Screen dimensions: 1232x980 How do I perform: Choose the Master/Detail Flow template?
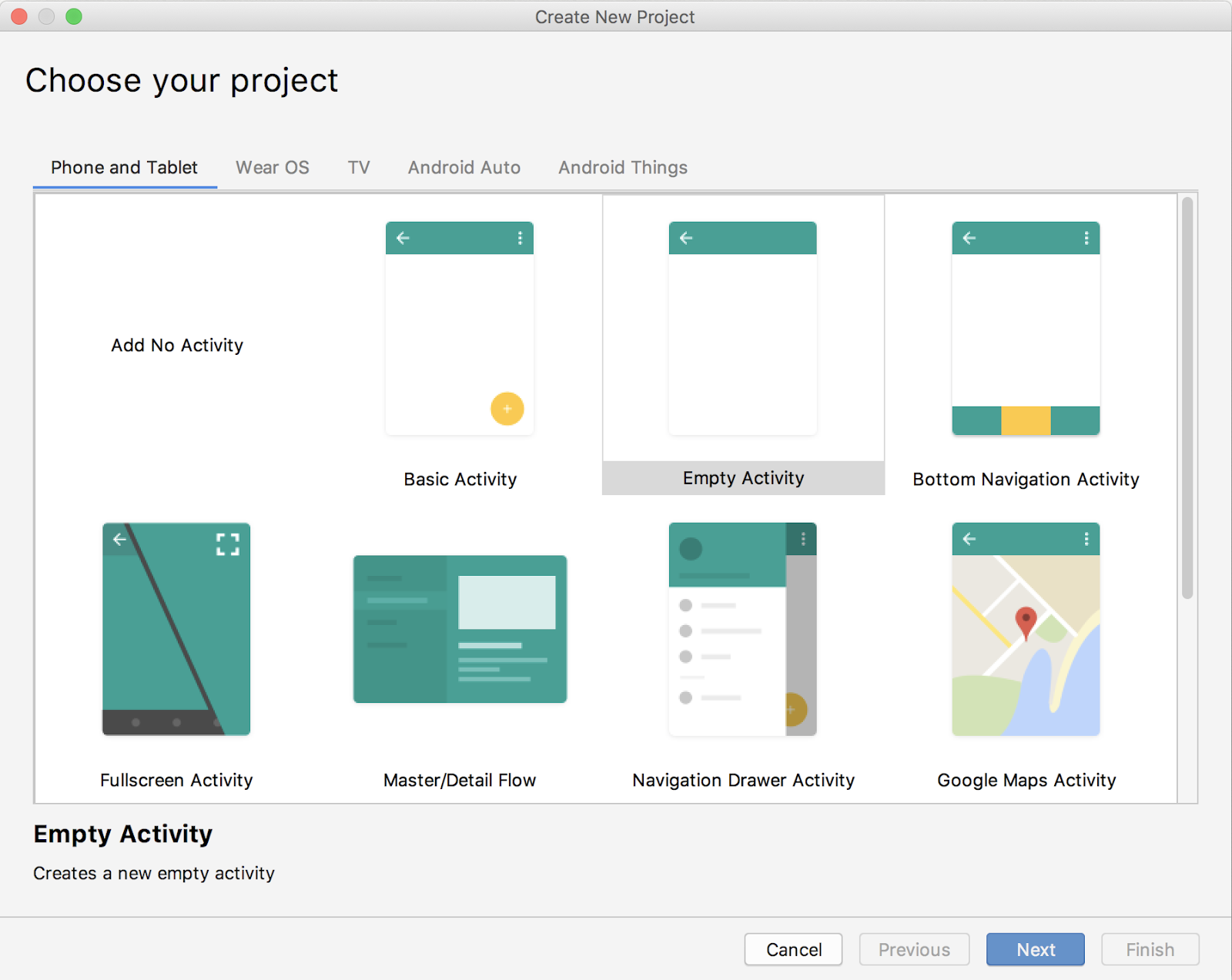[460, 629]
